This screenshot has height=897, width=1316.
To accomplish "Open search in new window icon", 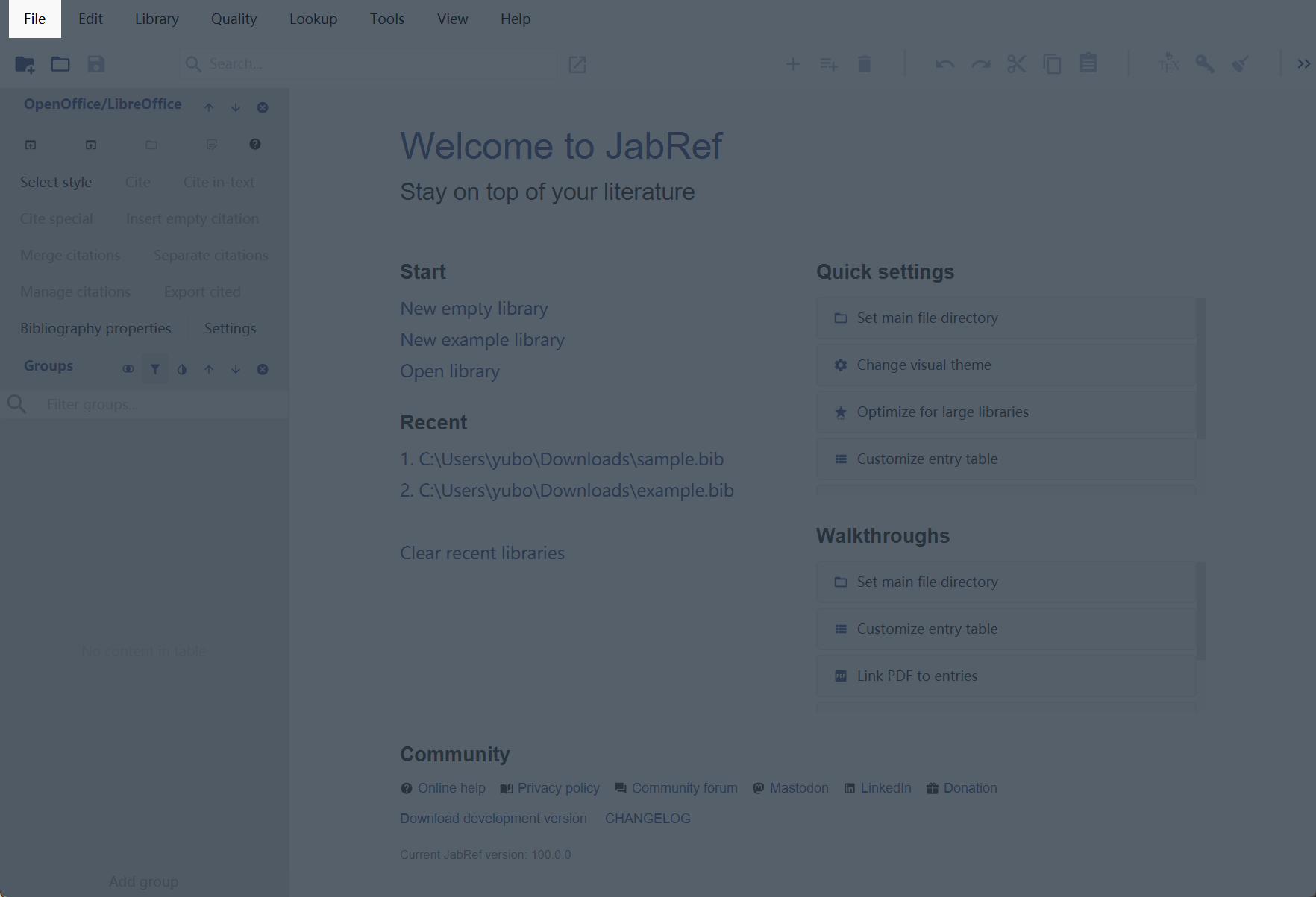I will pos(577,64).
